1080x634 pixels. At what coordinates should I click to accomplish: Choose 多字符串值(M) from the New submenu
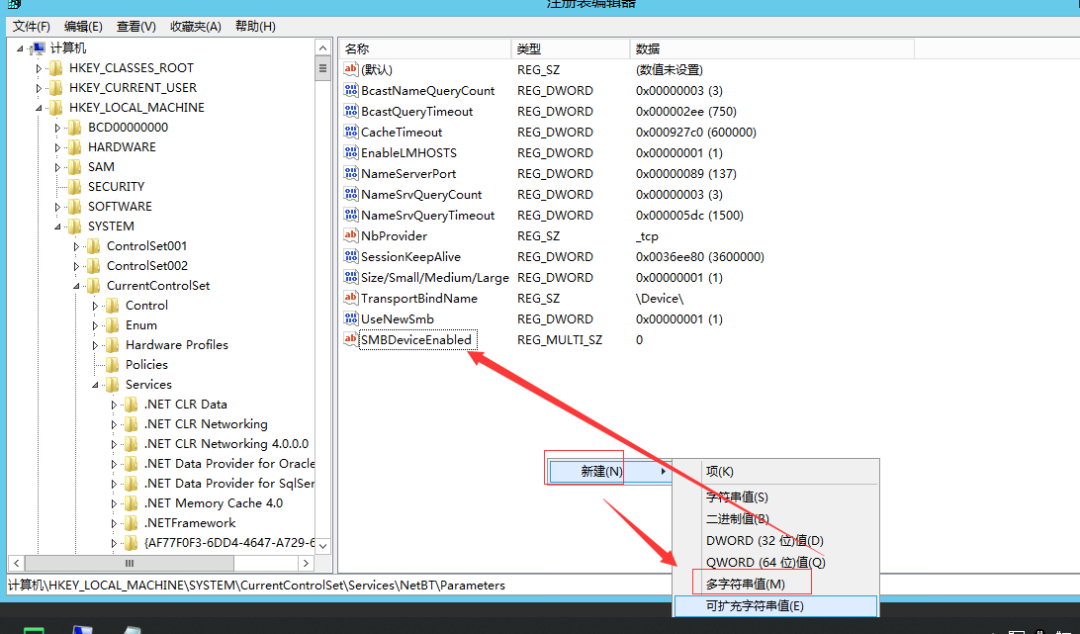click(743, 583)
